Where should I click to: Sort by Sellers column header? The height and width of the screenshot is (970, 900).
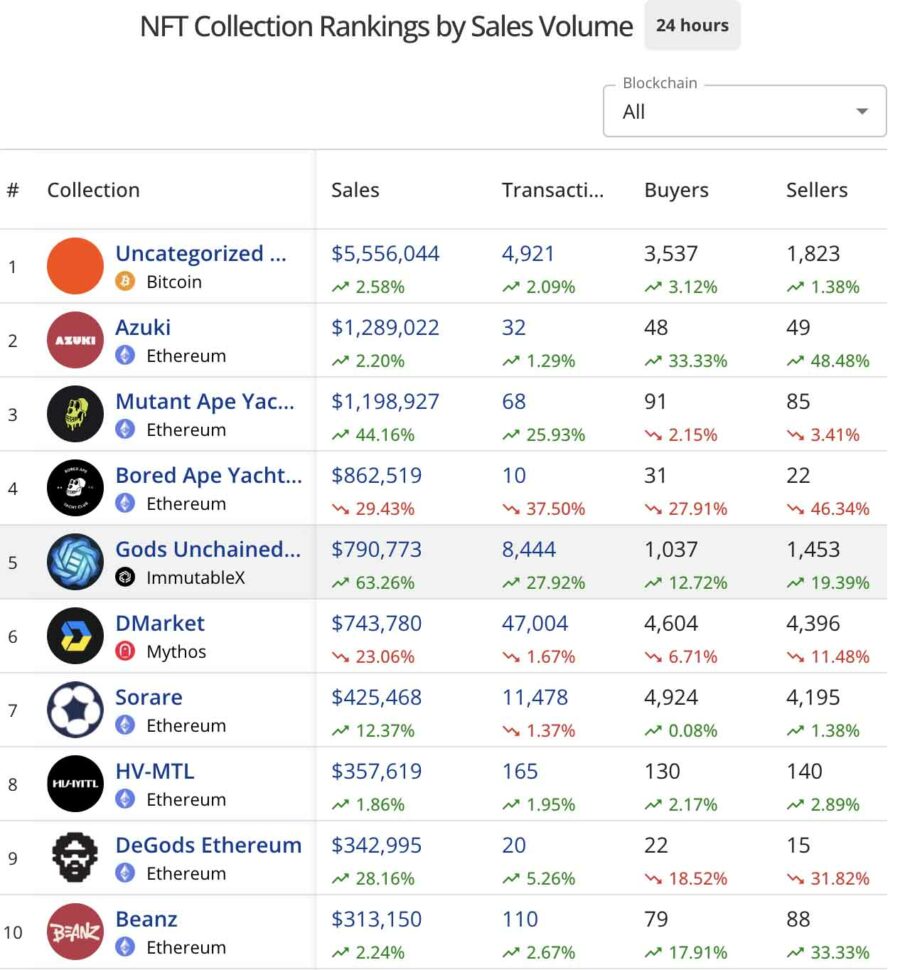point(816,190)
